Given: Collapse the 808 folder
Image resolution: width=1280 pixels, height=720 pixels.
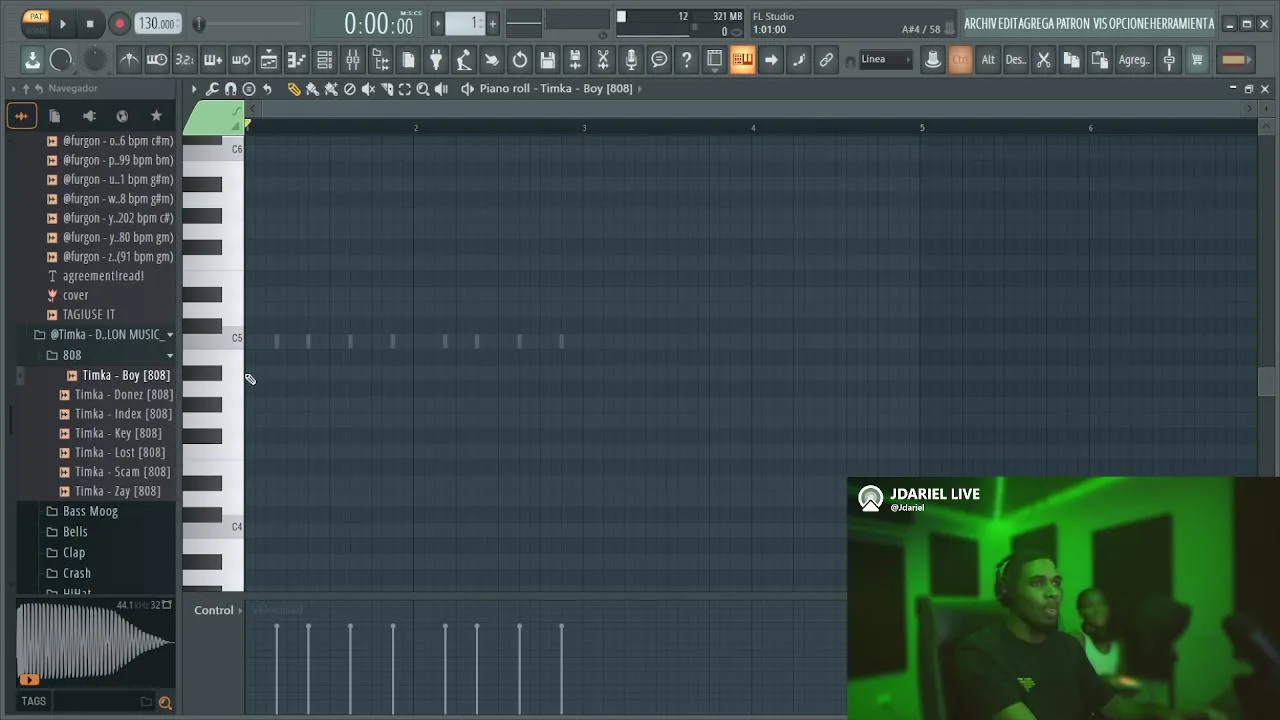Looking at the screenshot, I should [x=72, y=355].
